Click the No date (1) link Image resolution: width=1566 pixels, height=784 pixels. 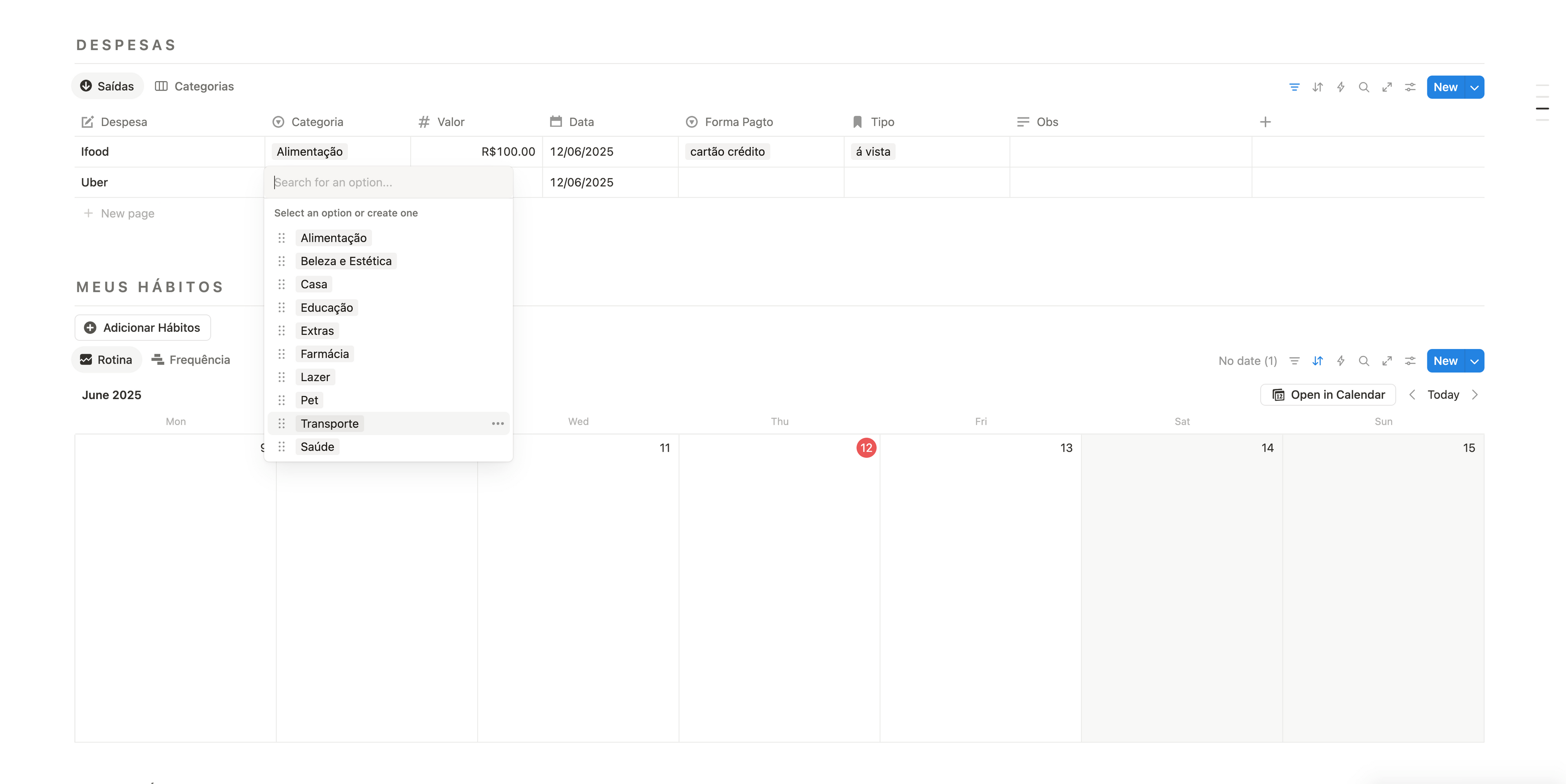tap(1247, 361)
